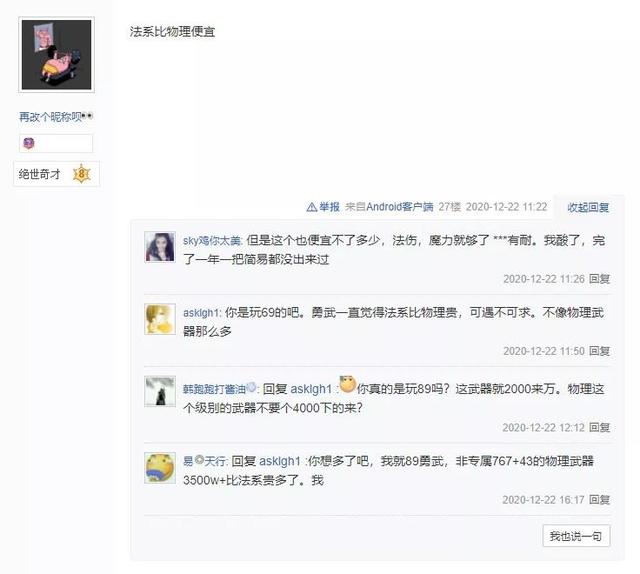Click the sky鸡你太美 commenter avatar
Screen dimensions: 640x574
[160, 247]
